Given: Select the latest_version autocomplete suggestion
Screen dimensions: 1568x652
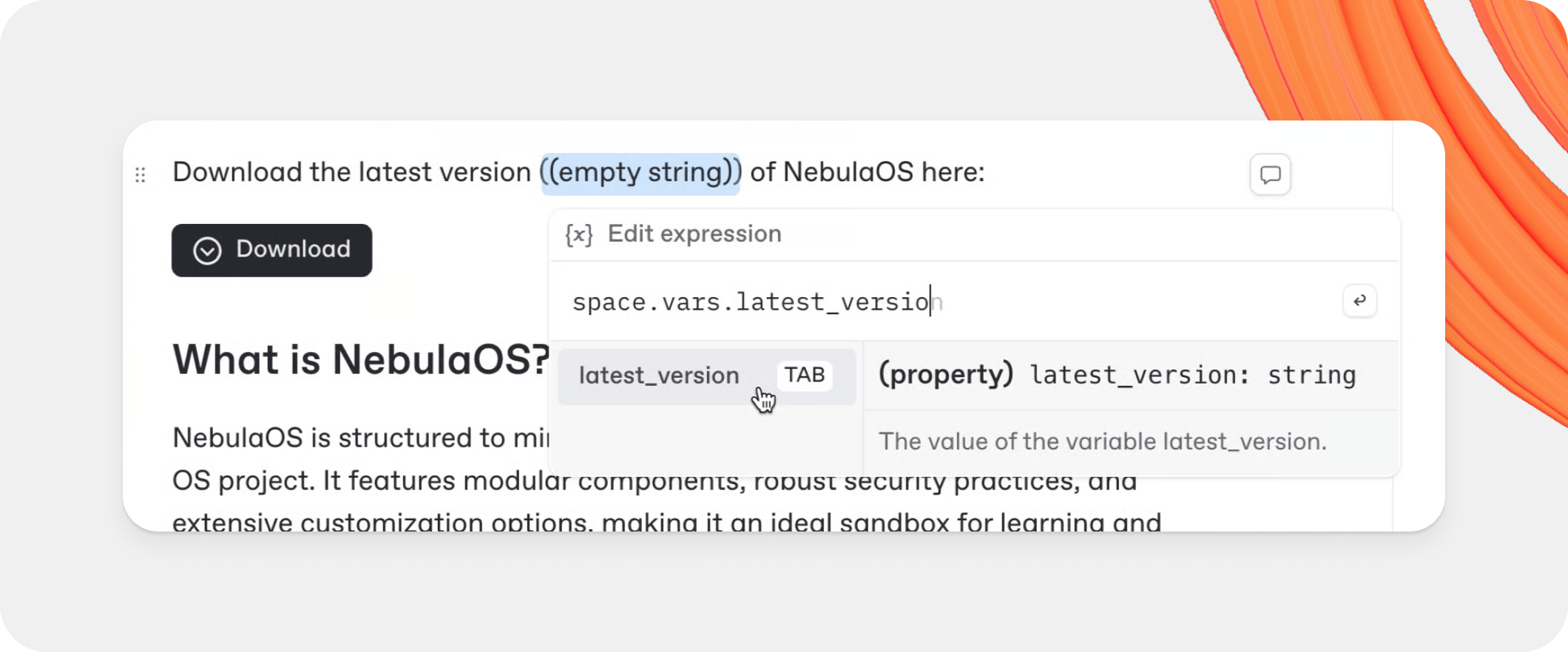Looking at the screenshot, I should [x=659, y=376].
